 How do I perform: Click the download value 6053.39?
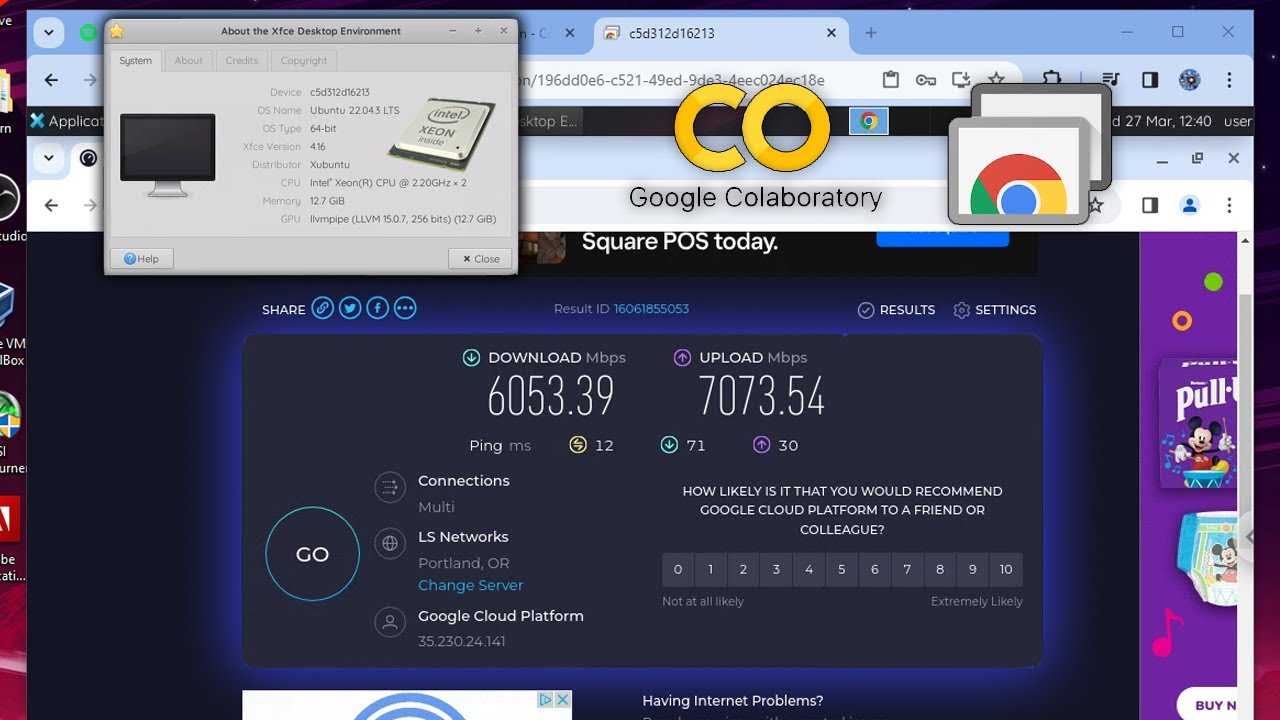(x=550, y=396)
